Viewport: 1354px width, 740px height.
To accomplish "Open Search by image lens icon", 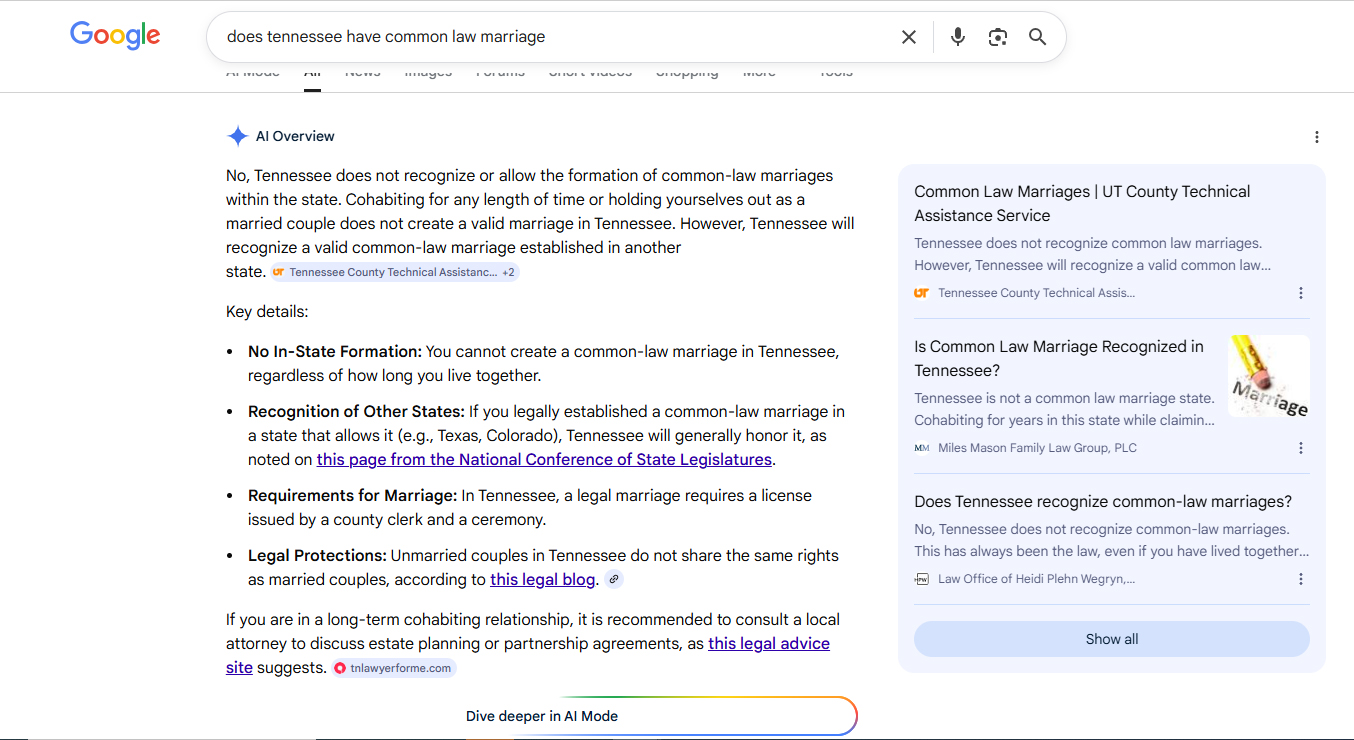I will coord(997,37).
